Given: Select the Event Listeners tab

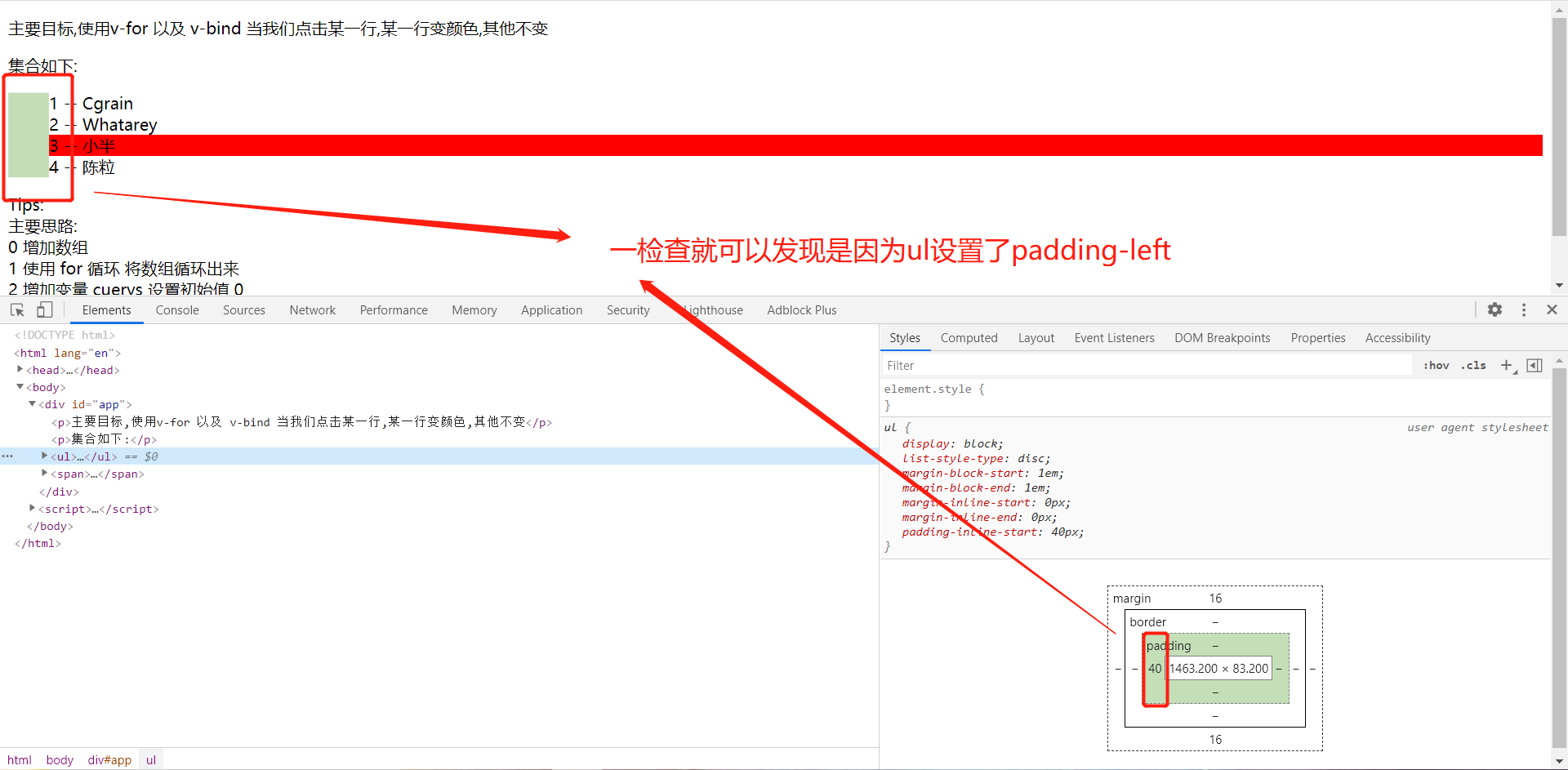Looking at the screenshot, I should coord(1115,338).
